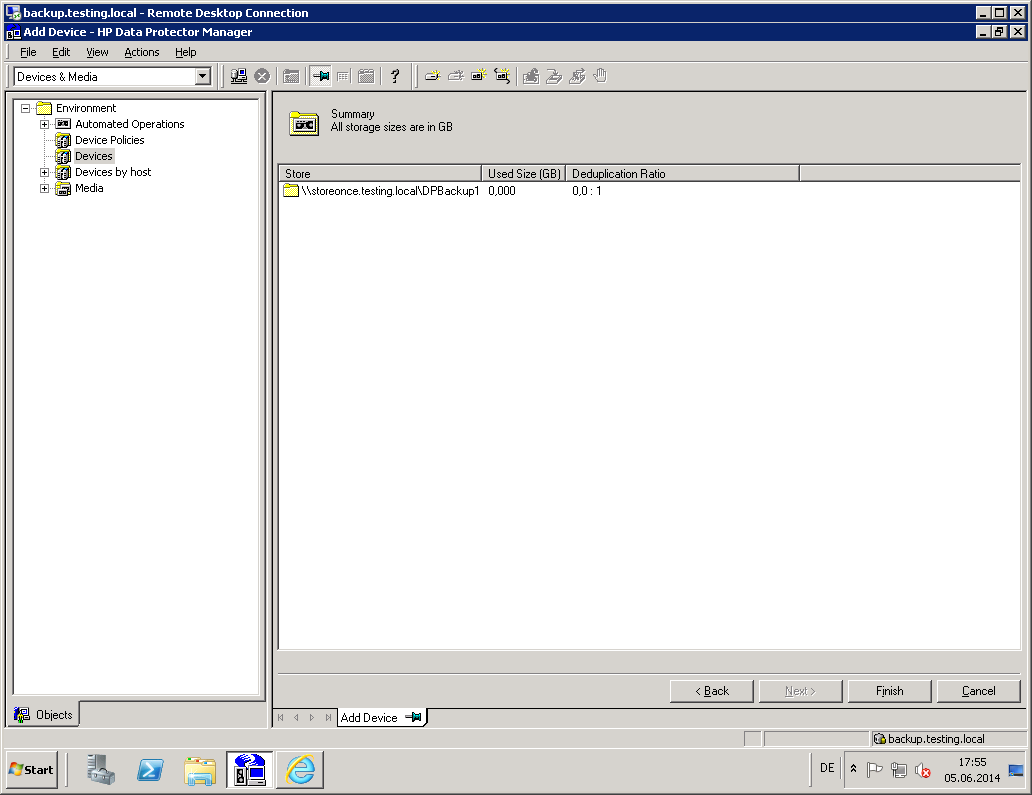1032x795 pixels.
Task: Select the Media tree item
Action: coord(89,188)
